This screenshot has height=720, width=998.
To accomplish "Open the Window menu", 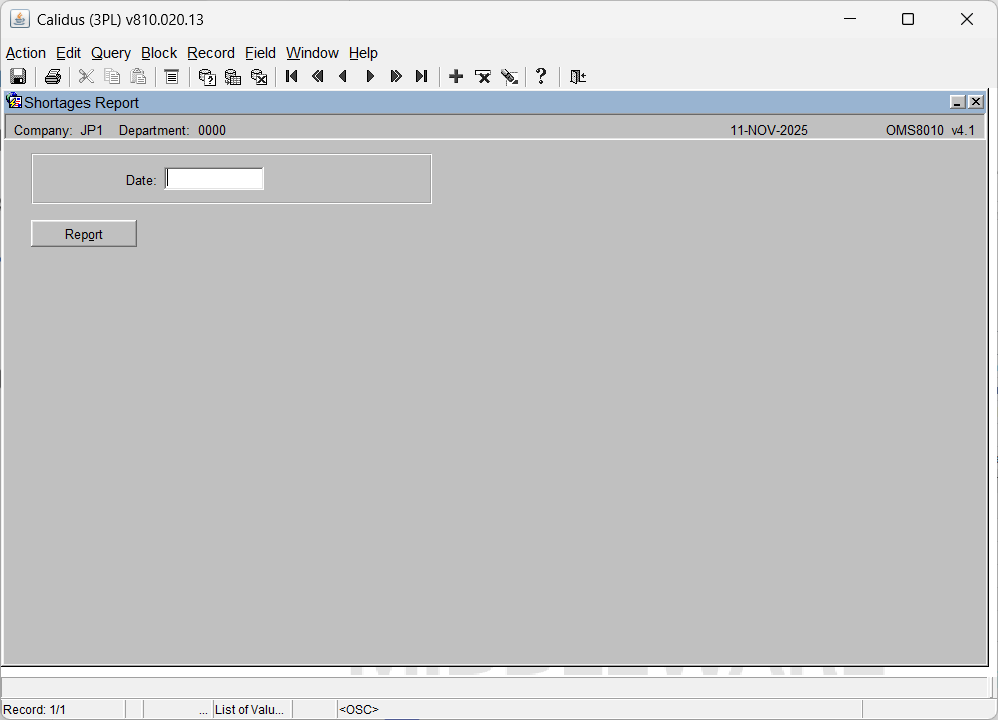I will [312, 53].
